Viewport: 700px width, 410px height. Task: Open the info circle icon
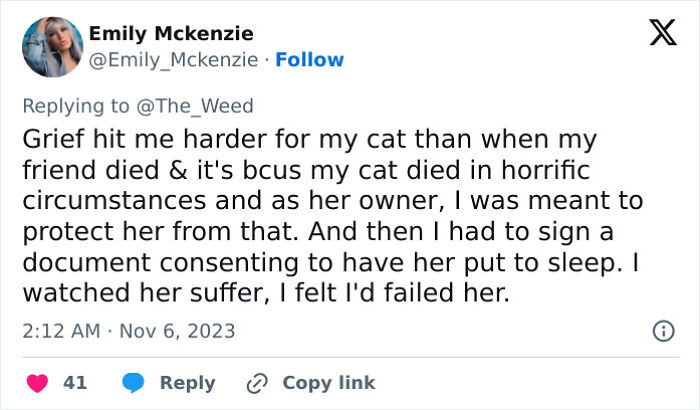pos(661,329)
